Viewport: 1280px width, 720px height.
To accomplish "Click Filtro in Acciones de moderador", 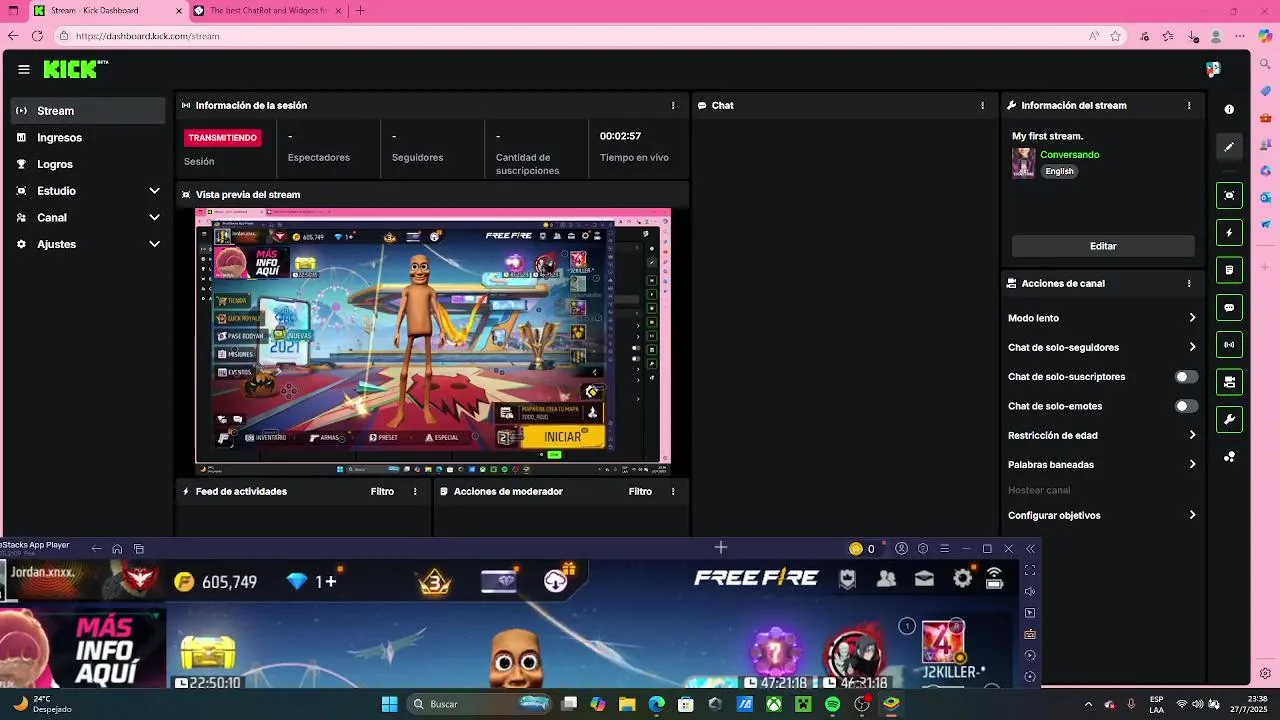I will tap(640, 491).
